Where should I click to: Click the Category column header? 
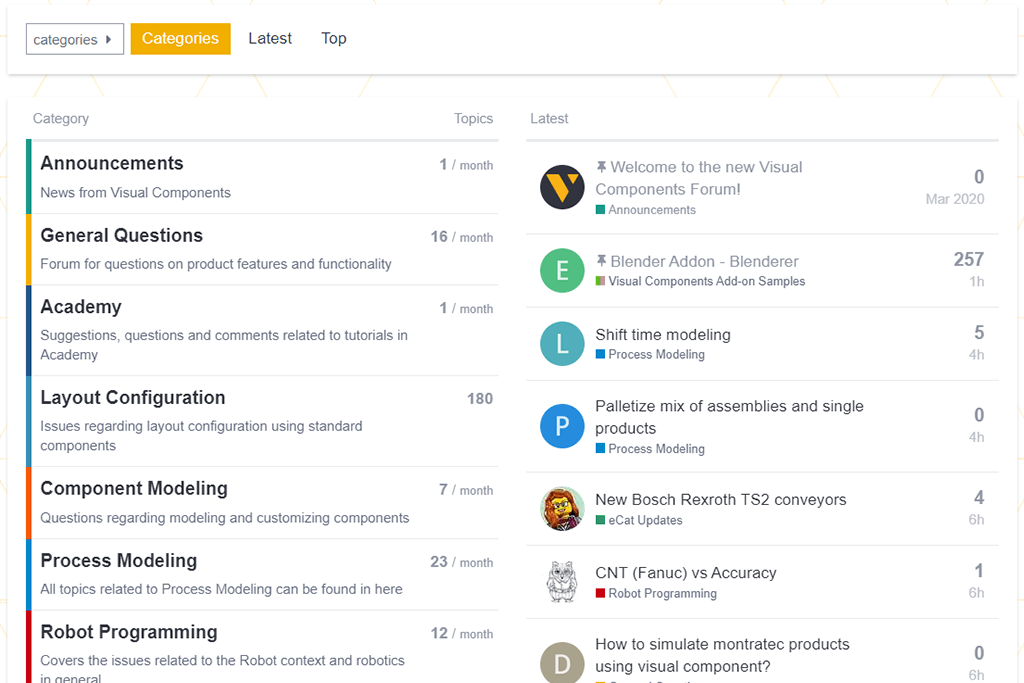(x=61, y=118)
